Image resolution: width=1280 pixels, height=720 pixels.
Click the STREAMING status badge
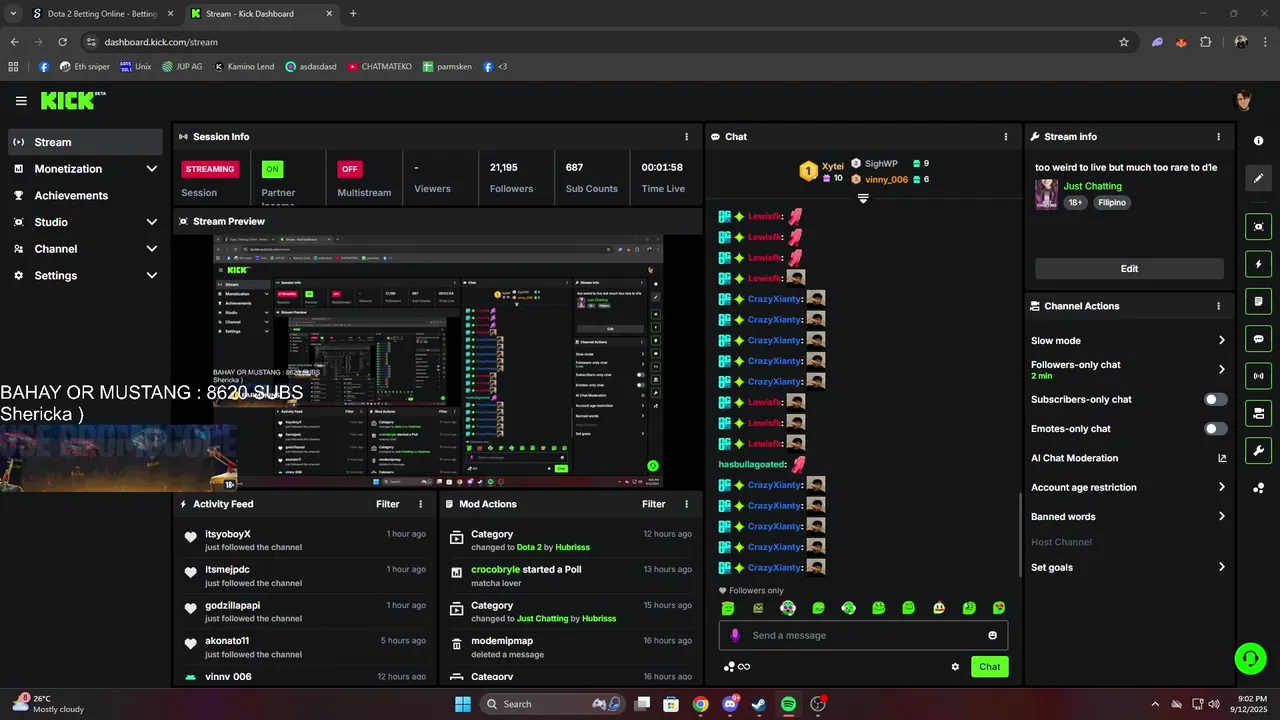pyautogui.click(x=210, y=169)
